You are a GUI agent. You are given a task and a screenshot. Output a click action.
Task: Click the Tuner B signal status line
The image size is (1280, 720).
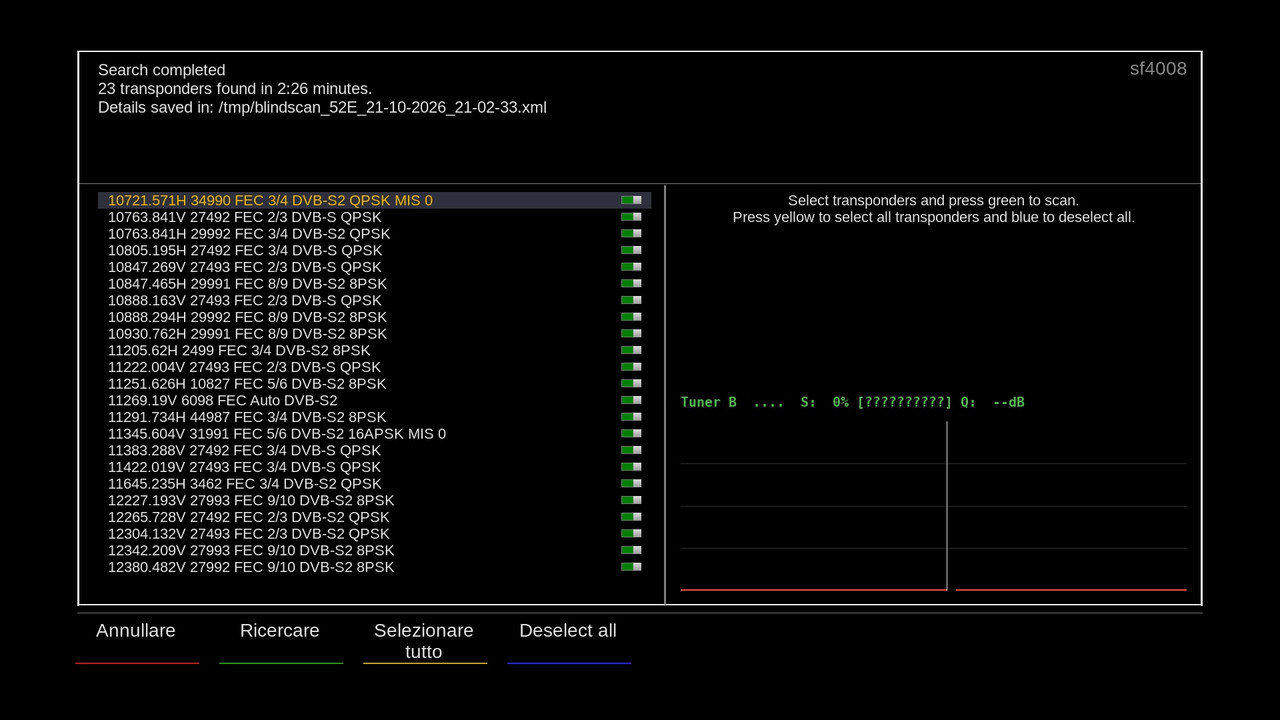coord(852,402)
